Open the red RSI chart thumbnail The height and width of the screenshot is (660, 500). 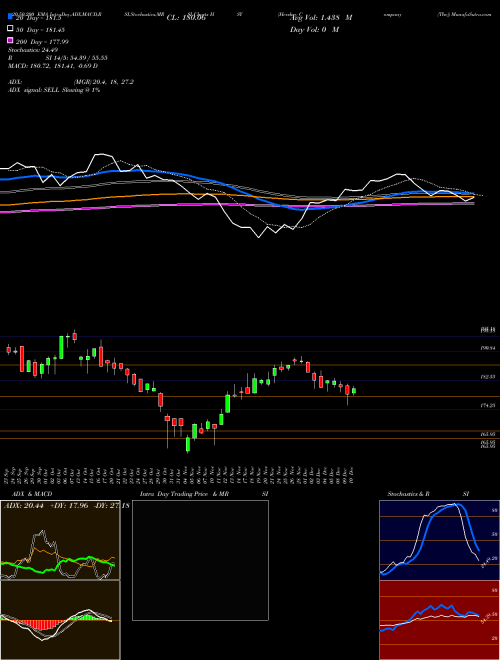pyautogui.click(x=439, y=620)
